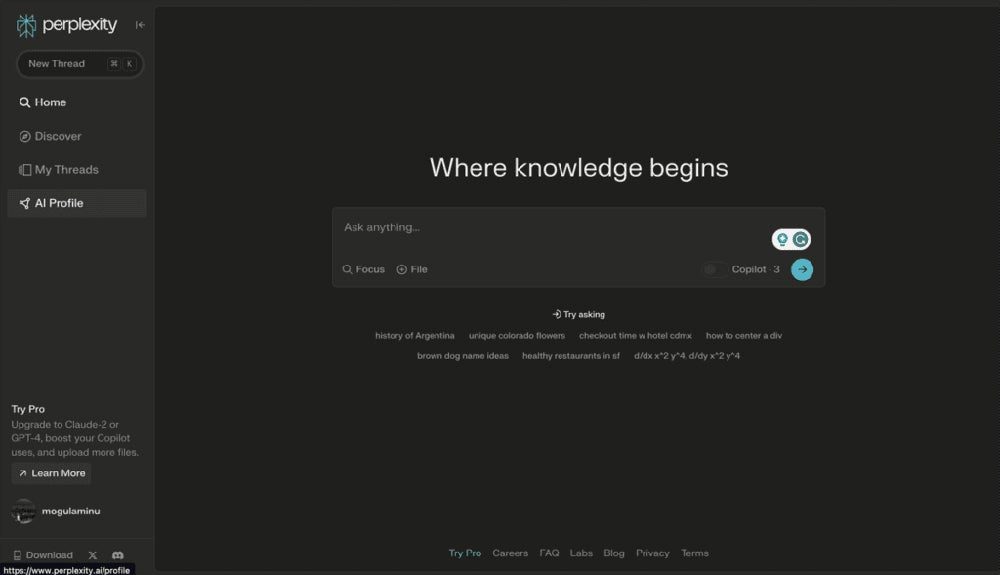Viewport: 1000px width, 575px height.
Task: Try asking healthy restaurants in sf
Action: click(x=571, y=356)
